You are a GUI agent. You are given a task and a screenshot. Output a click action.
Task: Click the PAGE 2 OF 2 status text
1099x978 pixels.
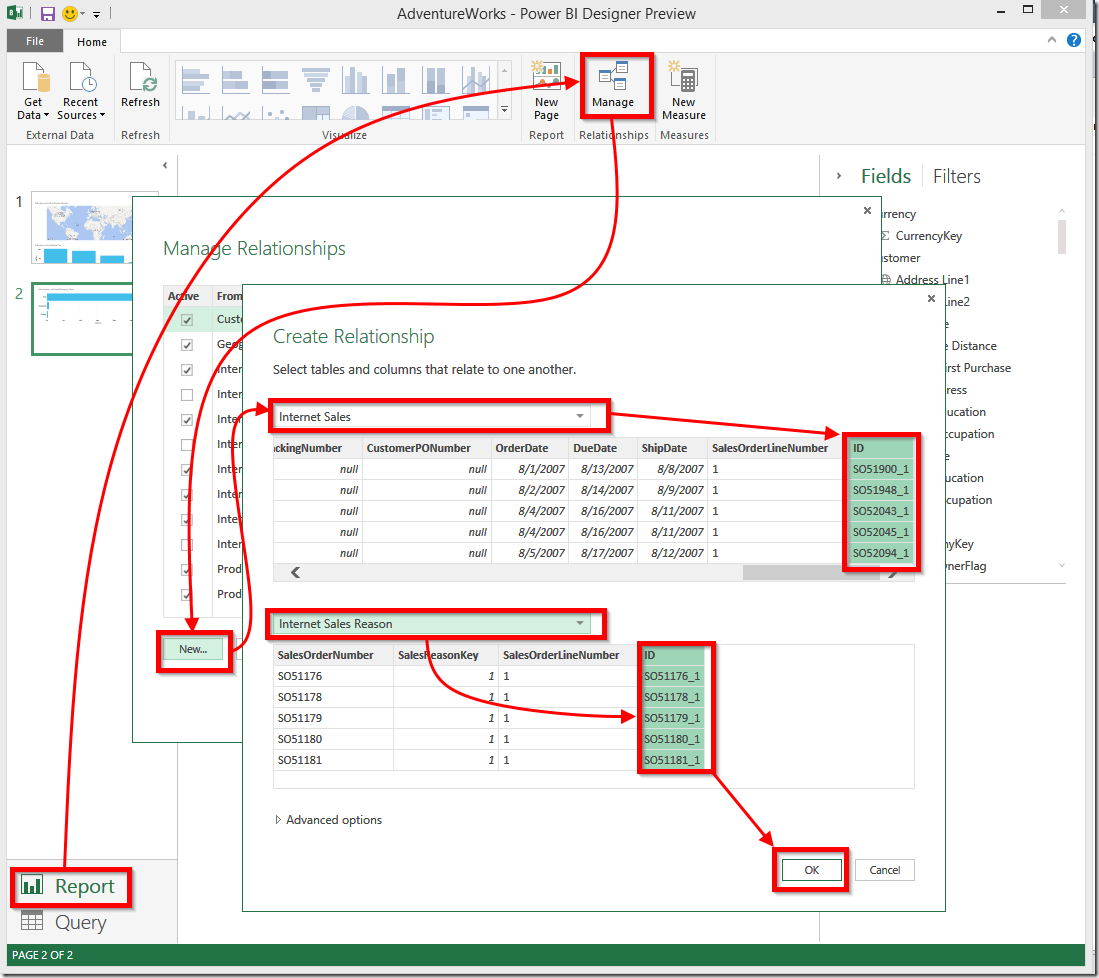[x=43, y=955]
